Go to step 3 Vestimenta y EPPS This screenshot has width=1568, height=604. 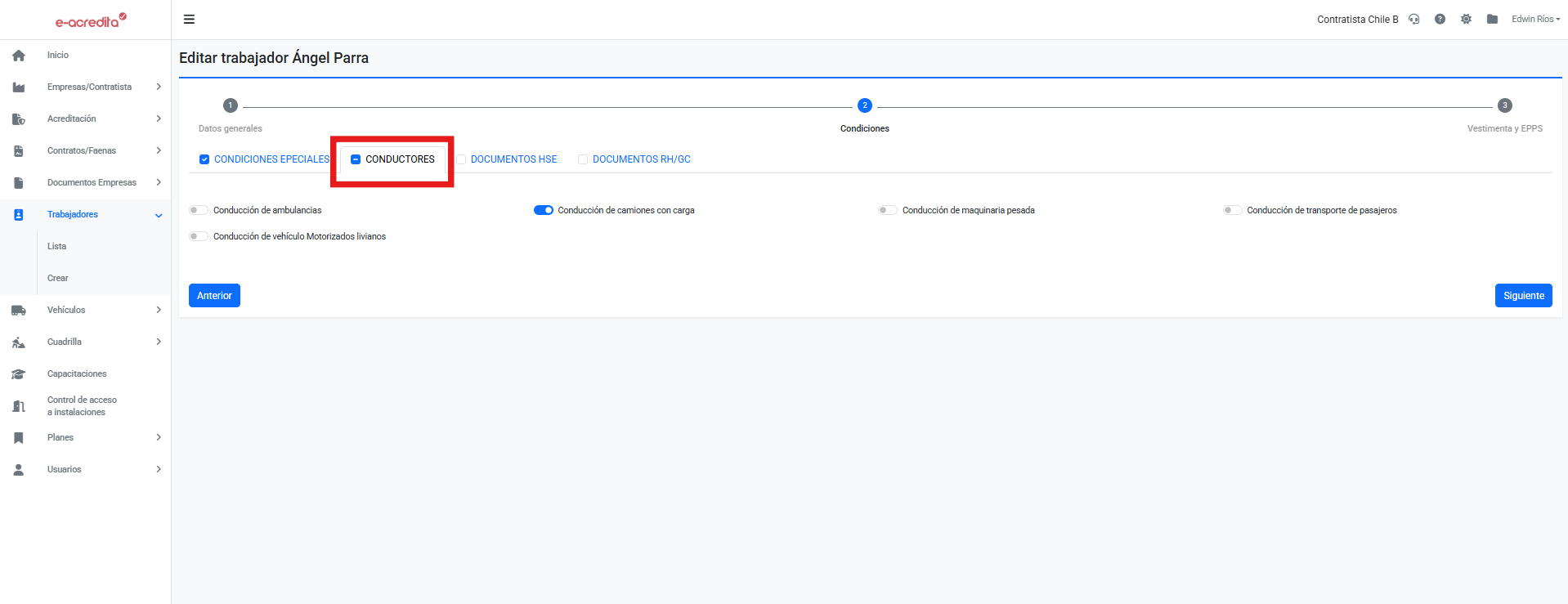click(1505, 105)
